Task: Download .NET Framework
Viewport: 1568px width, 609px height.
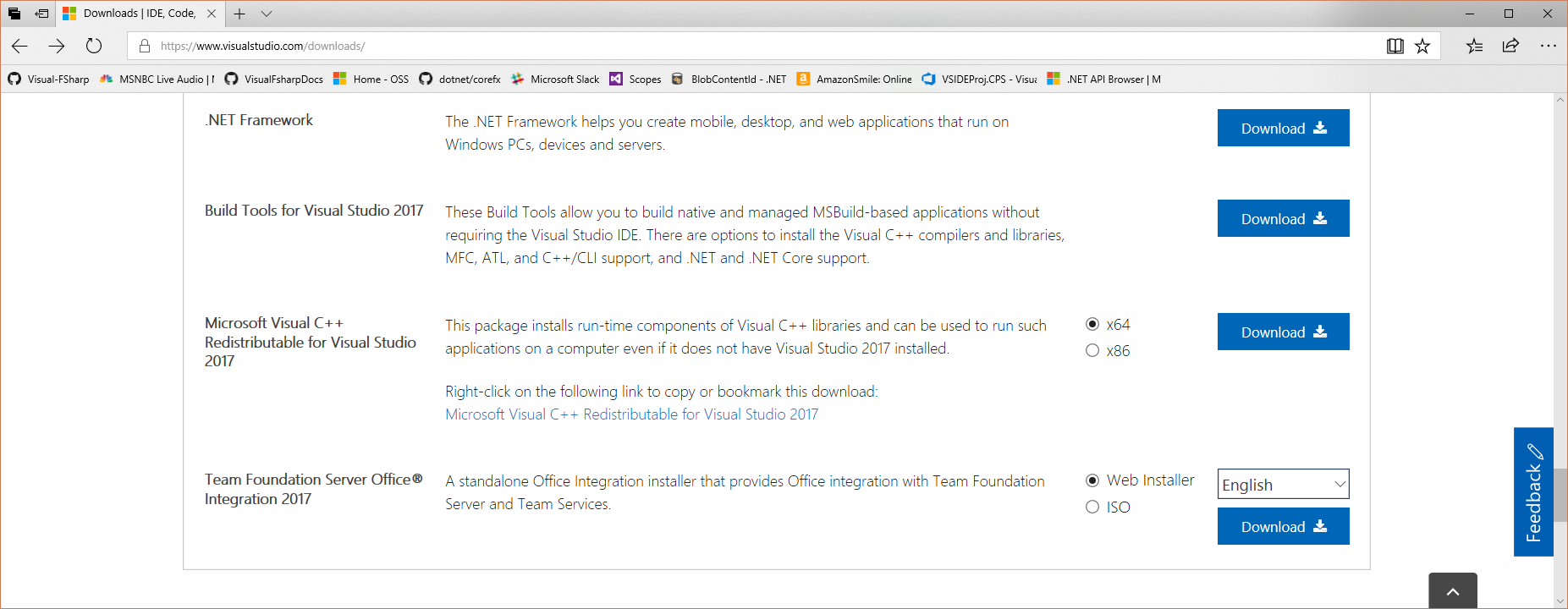Action: (x=1283, y=128)
